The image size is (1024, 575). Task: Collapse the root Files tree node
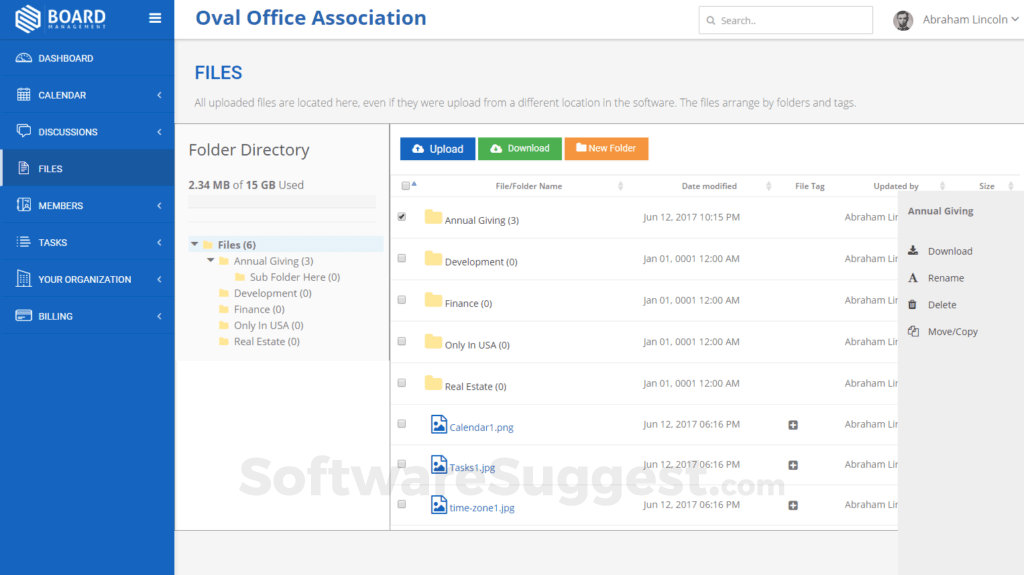pos(193,245)
